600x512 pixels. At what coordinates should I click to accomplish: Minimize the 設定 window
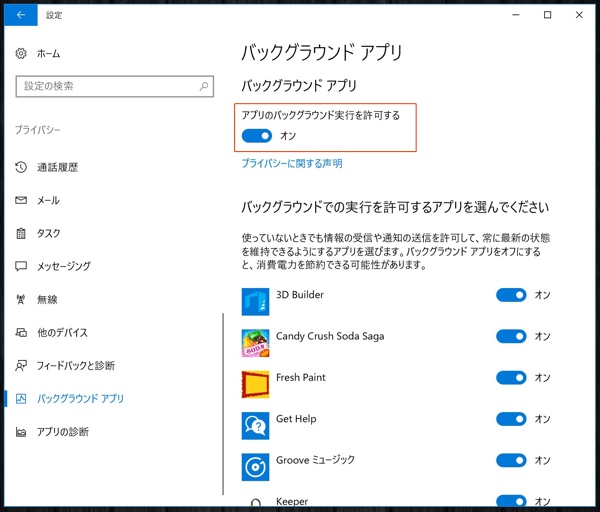(516, 15)
